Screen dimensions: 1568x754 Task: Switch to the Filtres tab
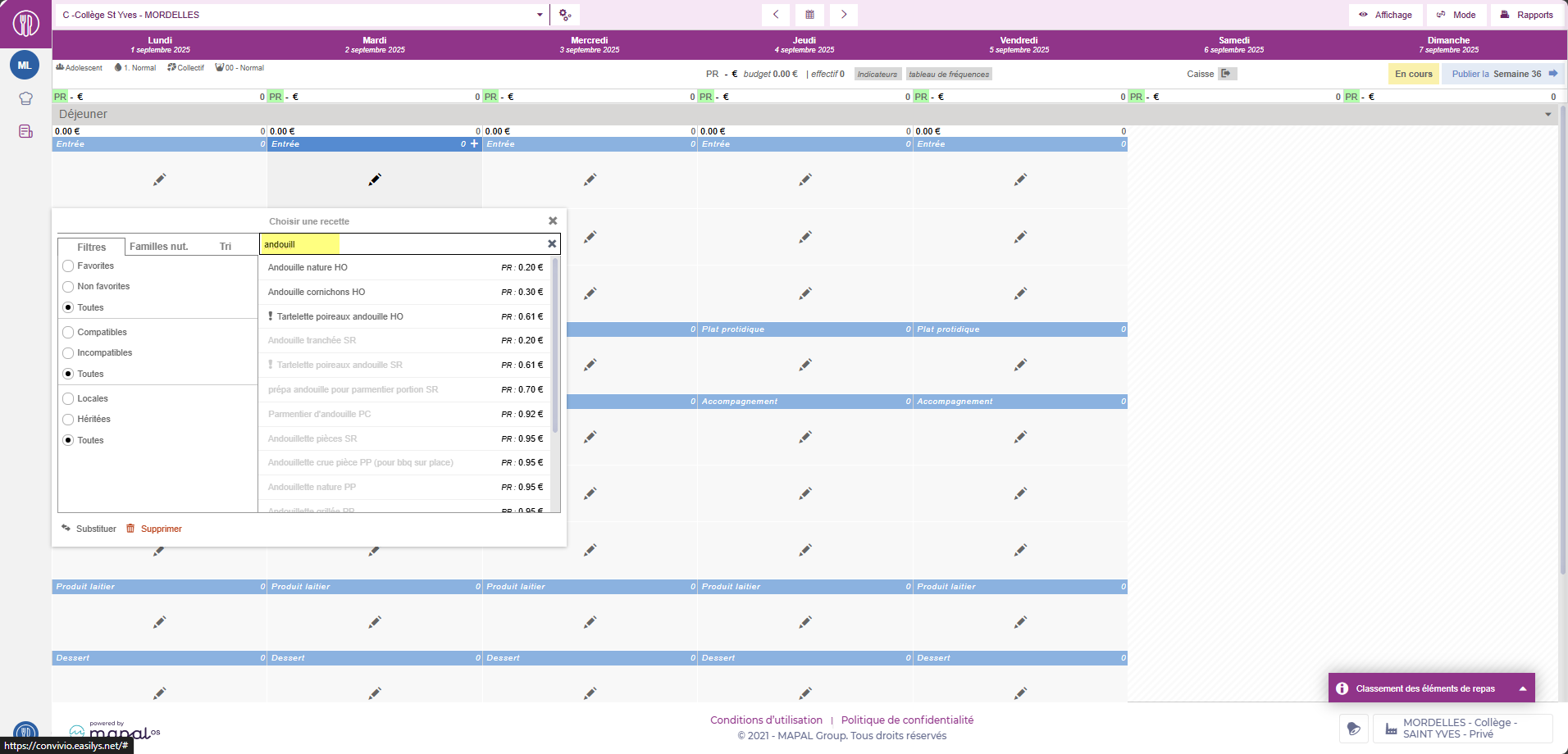pyautogui.click(x=92, y=247)
